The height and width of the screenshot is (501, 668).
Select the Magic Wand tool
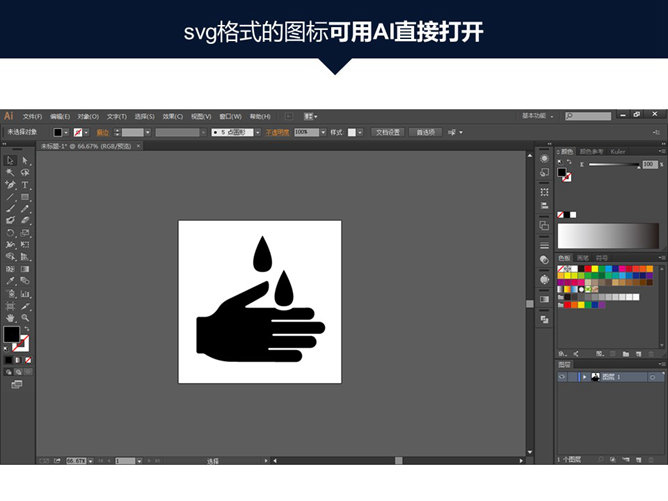[10, 172]
